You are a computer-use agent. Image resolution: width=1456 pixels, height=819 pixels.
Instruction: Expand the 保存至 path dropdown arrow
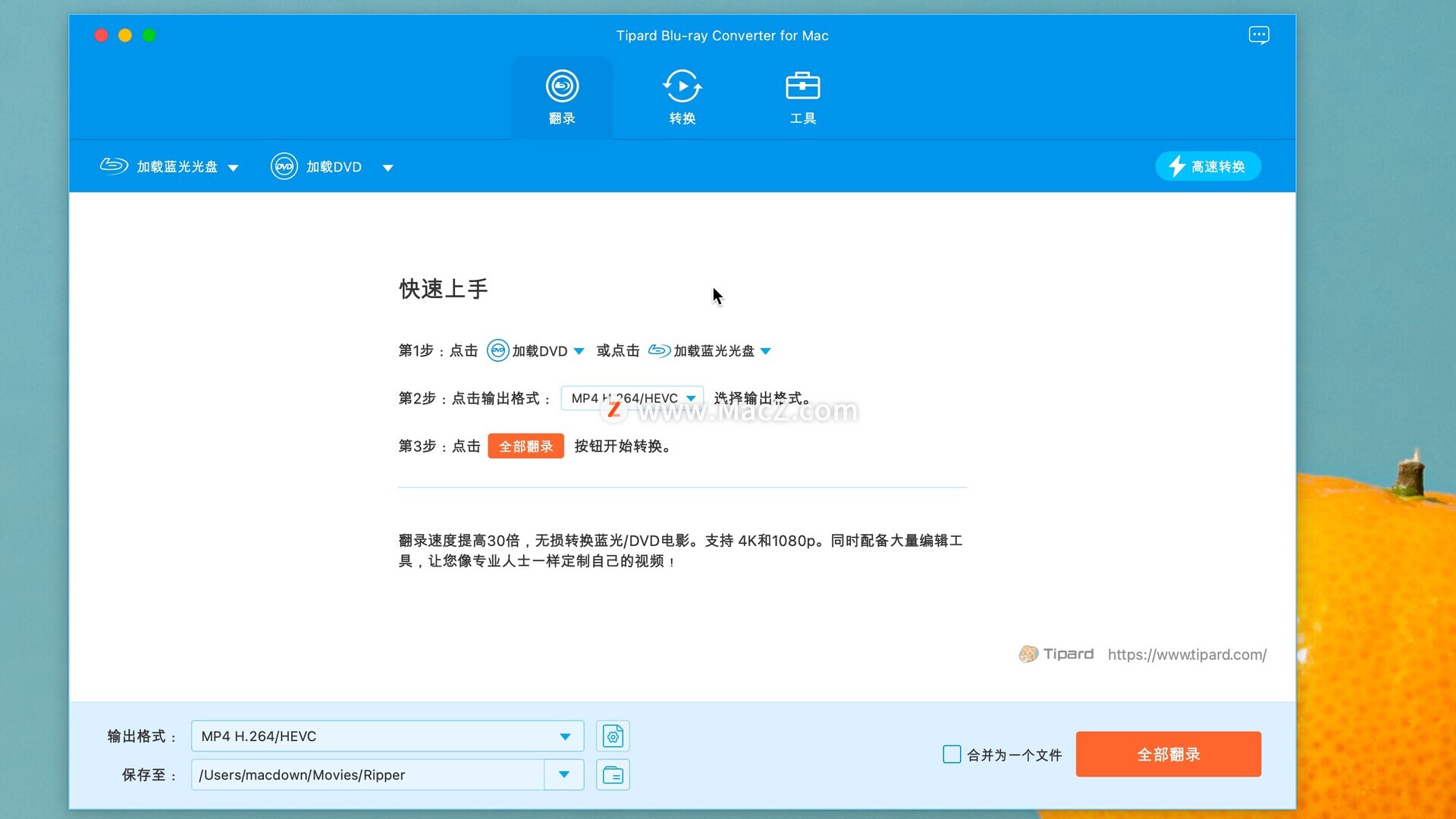click(564, 775)
